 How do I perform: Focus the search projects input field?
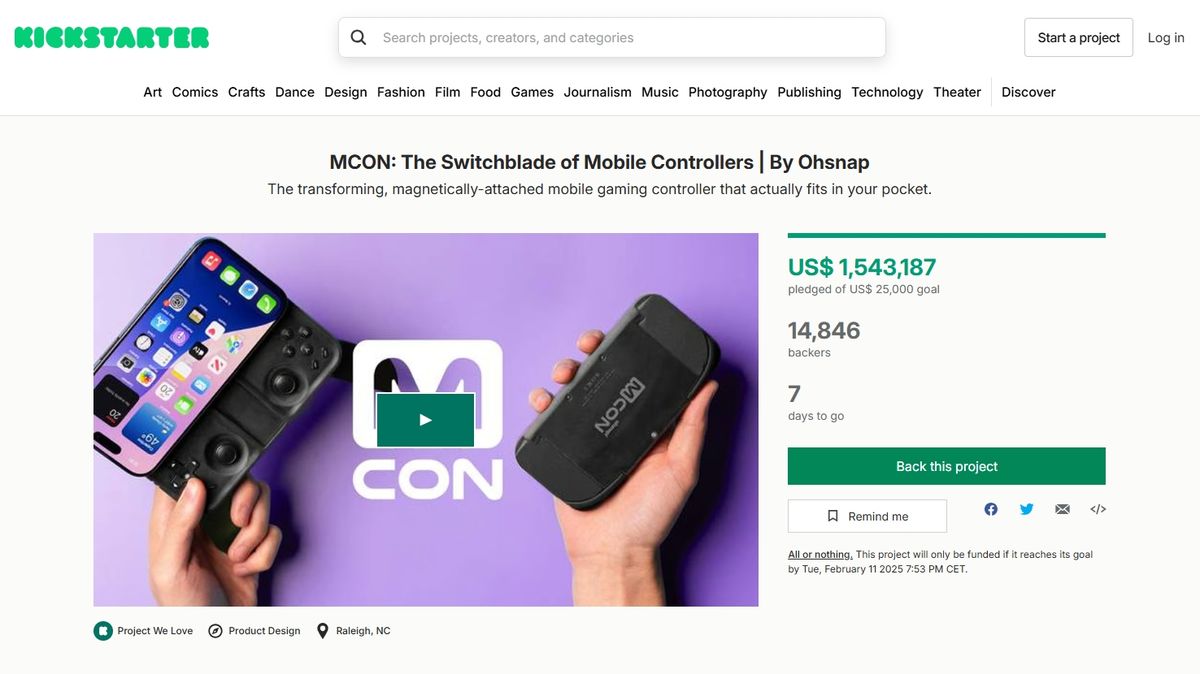pyautogui.click(x=612, y=38)
